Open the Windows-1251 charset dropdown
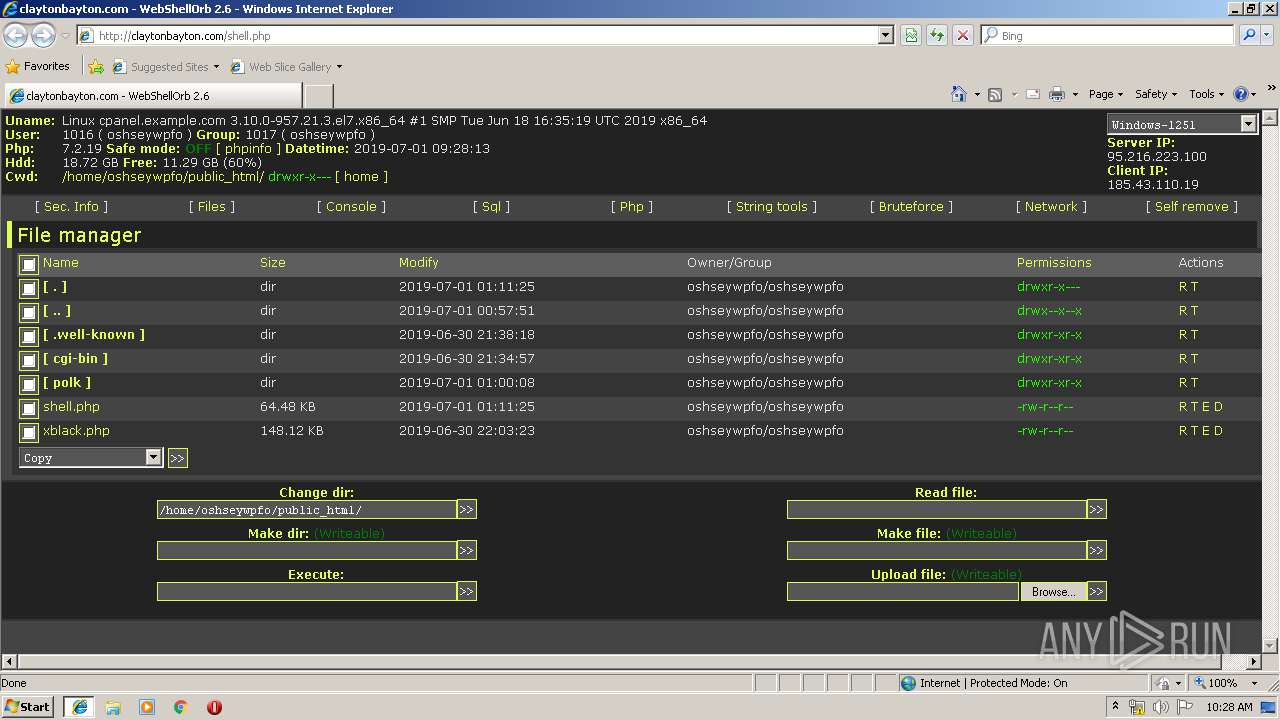1280x720 pixels. pos(1182,124)
